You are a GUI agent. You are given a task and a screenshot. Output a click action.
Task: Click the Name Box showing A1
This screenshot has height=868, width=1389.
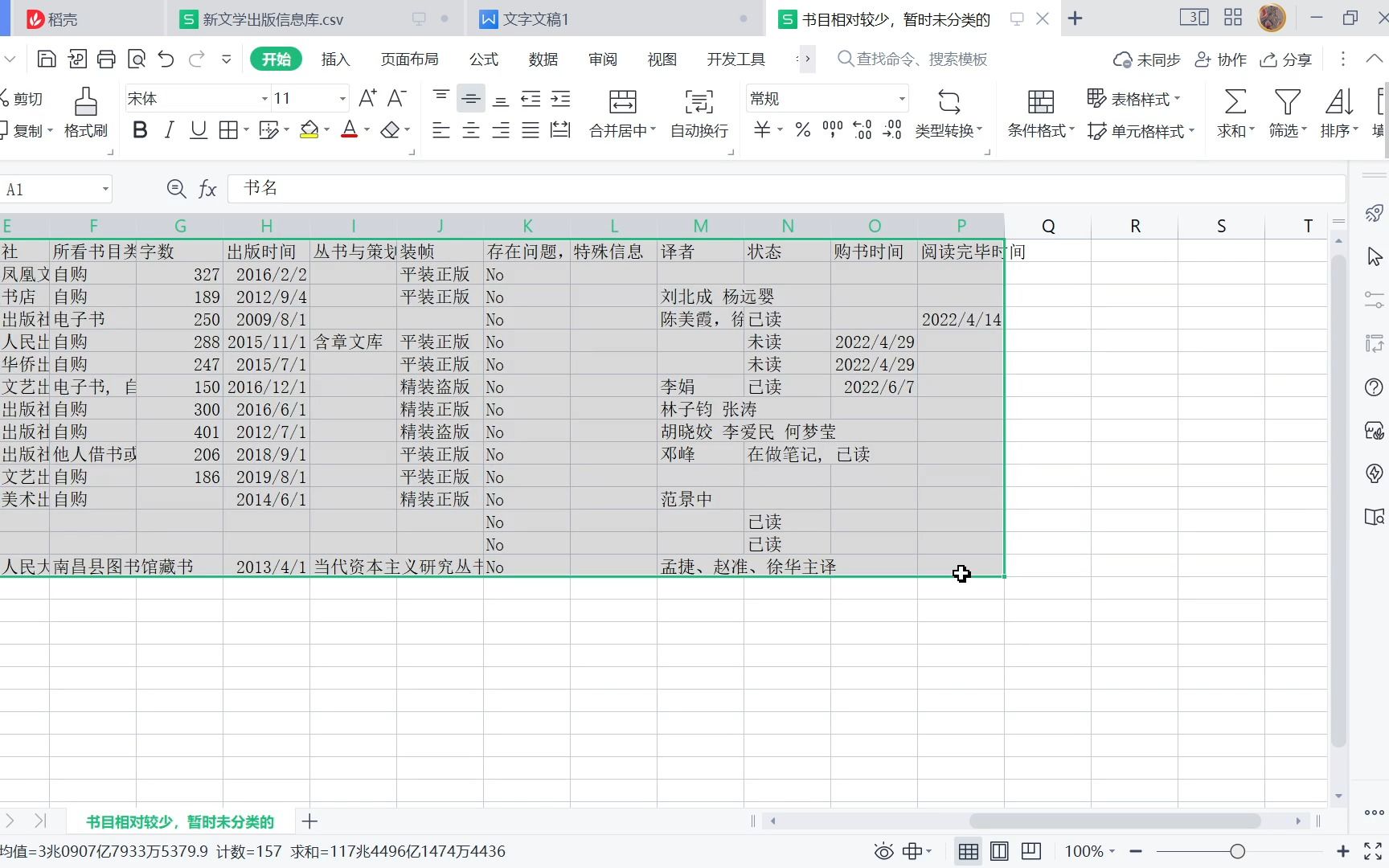coord(48,189)
